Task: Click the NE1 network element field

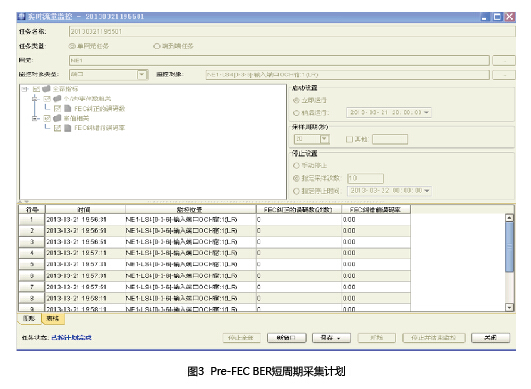Action: [279, 61]
